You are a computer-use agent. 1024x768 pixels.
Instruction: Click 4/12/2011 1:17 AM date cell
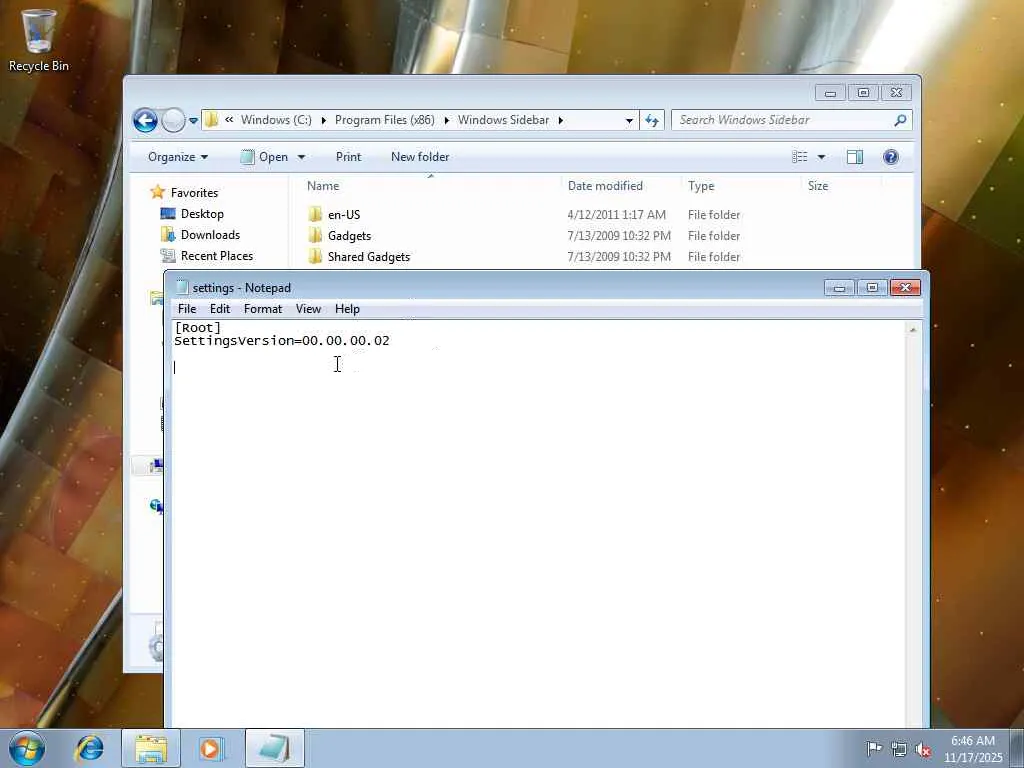[x=616, y=215]
